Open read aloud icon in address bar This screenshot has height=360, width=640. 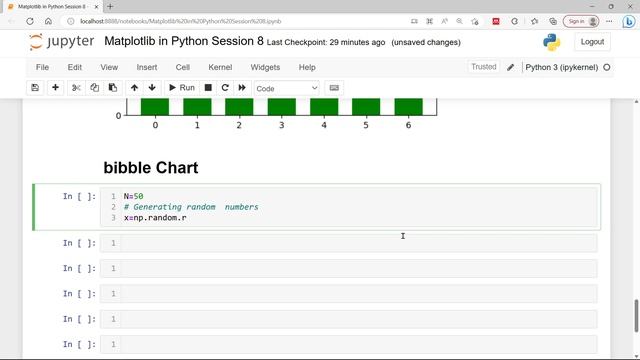point(444,21)
